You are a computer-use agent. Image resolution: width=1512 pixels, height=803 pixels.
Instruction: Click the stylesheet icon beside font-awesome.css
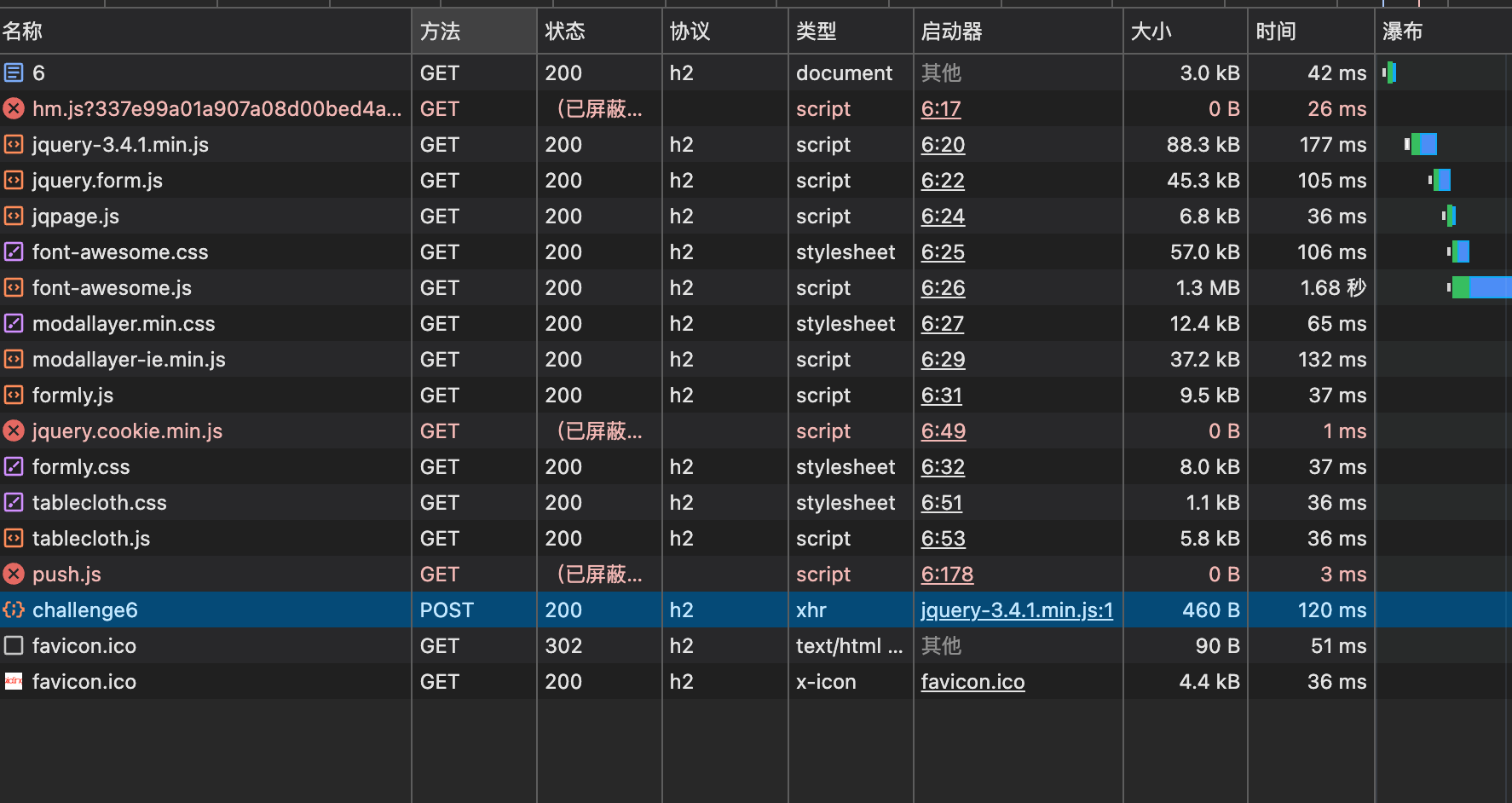[14, 252]
